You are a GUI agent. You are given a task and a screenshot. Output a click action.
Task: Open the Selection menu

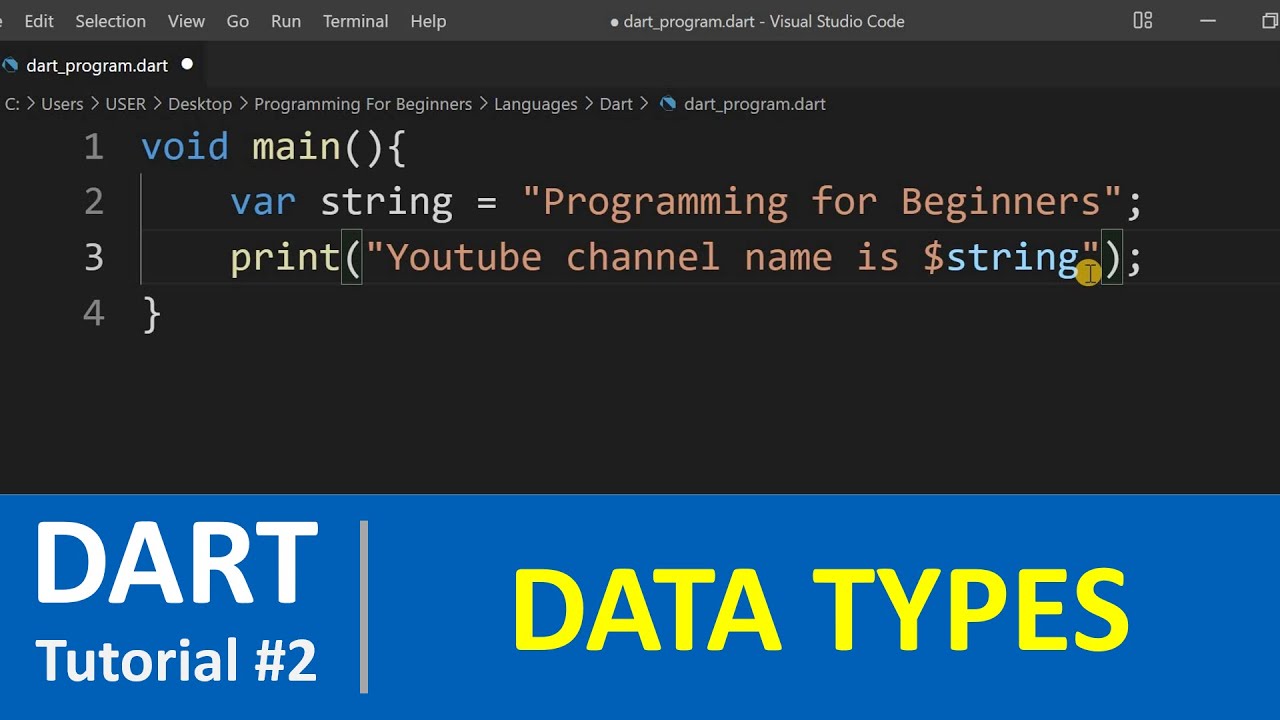pyautogui.click(x=110, y=21)
